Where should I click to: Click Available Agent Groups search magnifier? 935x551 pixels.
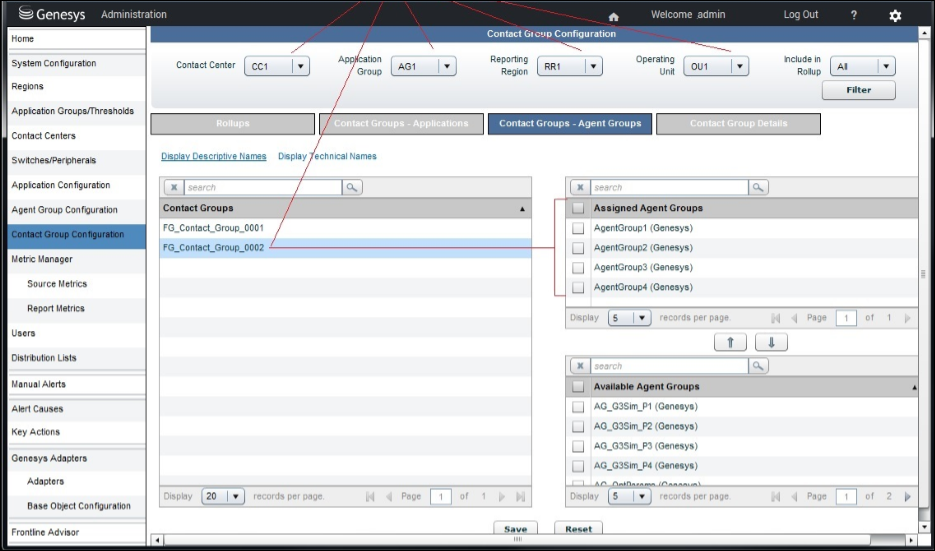758,366
